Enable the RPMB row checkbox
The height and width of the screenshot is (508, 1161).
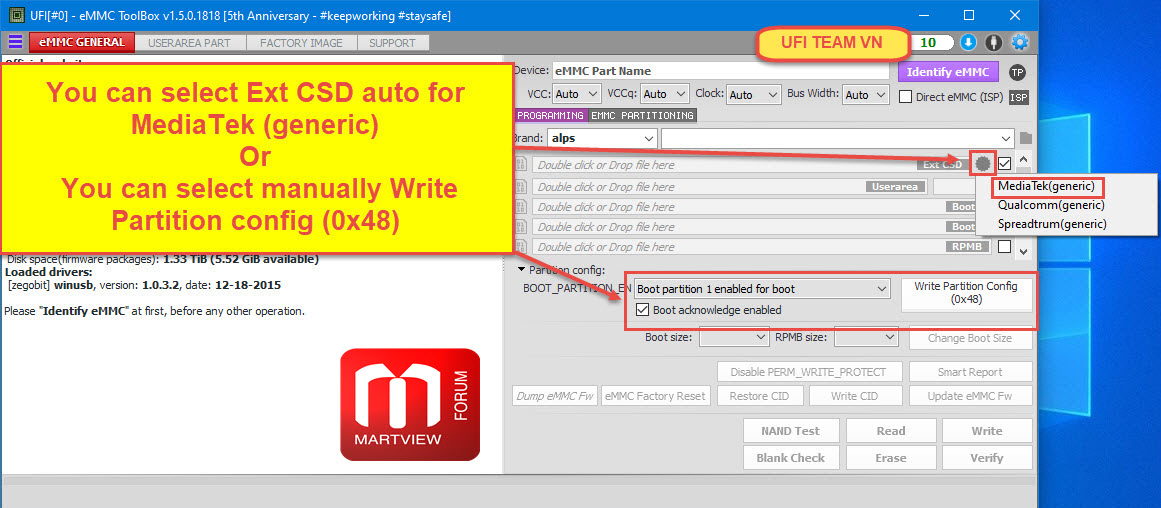[x=1005, y=247]
